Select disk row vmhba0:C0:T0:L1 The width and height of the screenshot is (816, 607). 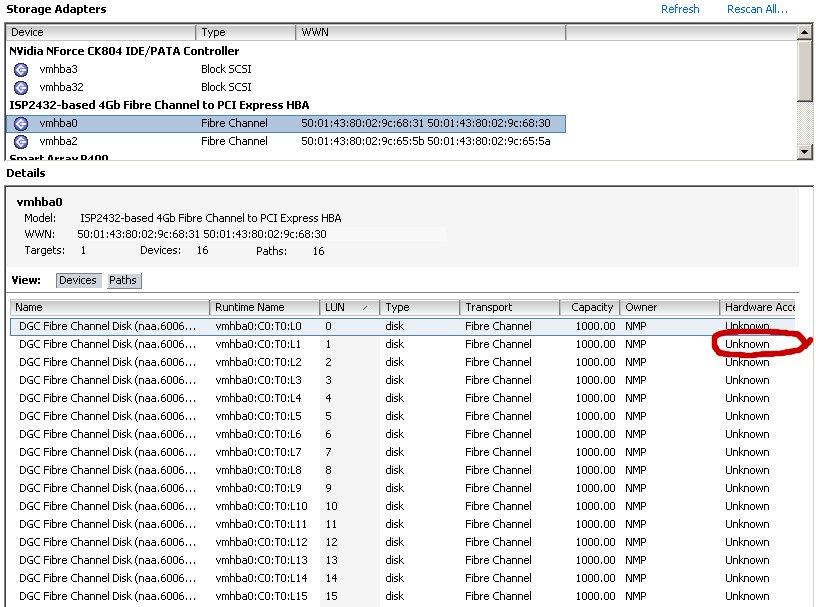tap(404, 344)
